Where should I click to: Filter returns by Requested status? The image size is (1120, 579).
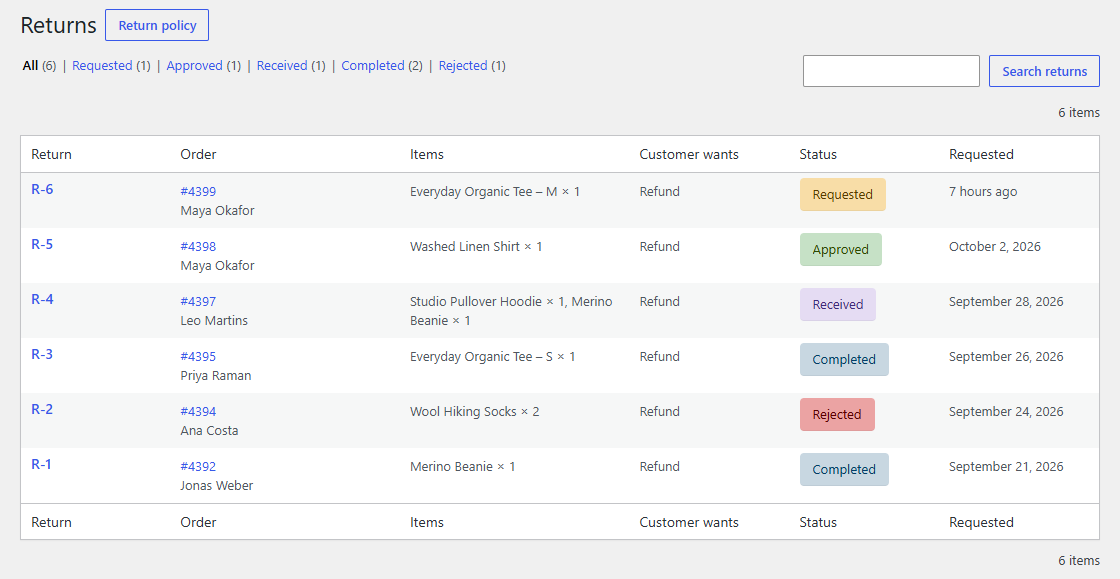click(x=102, y=66)
